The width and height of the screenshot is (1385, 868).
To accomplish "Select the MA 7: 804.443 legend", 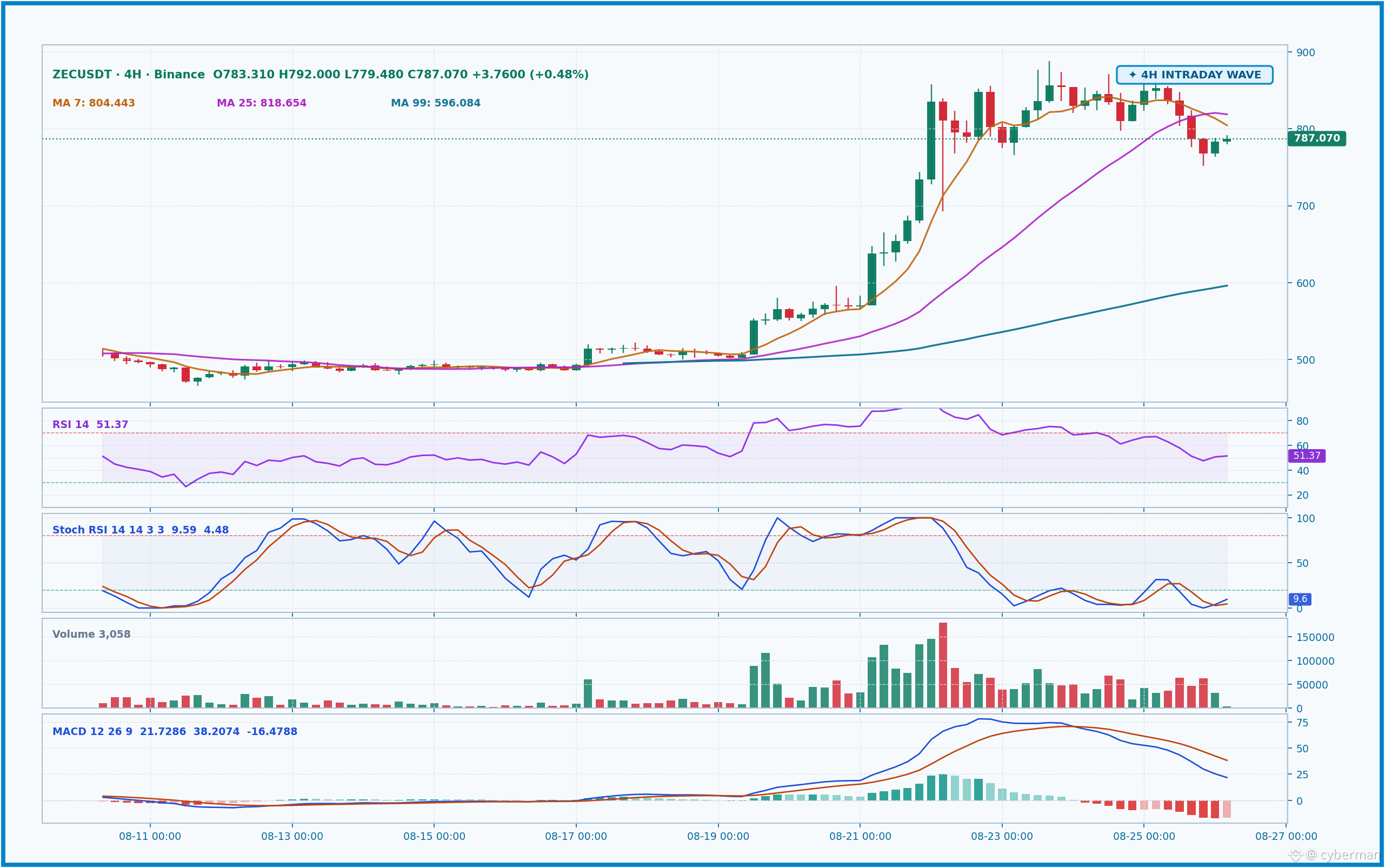I will (x=94, y=103).
